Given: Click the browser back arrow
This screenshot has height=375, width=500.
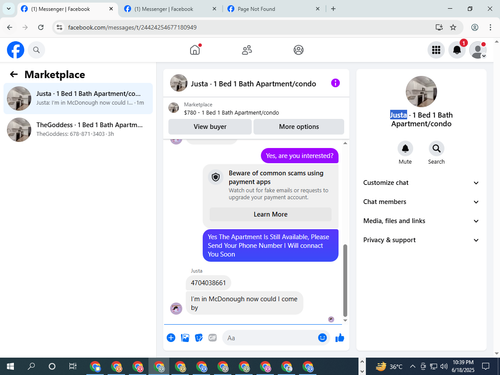Looking at the screenshot, I should point(10,27).
